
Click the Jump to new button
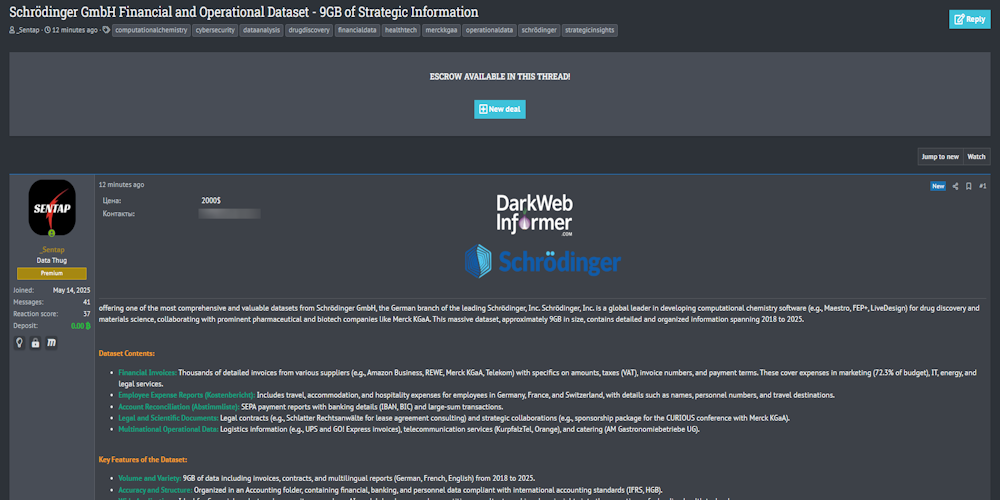coord(939,156)
